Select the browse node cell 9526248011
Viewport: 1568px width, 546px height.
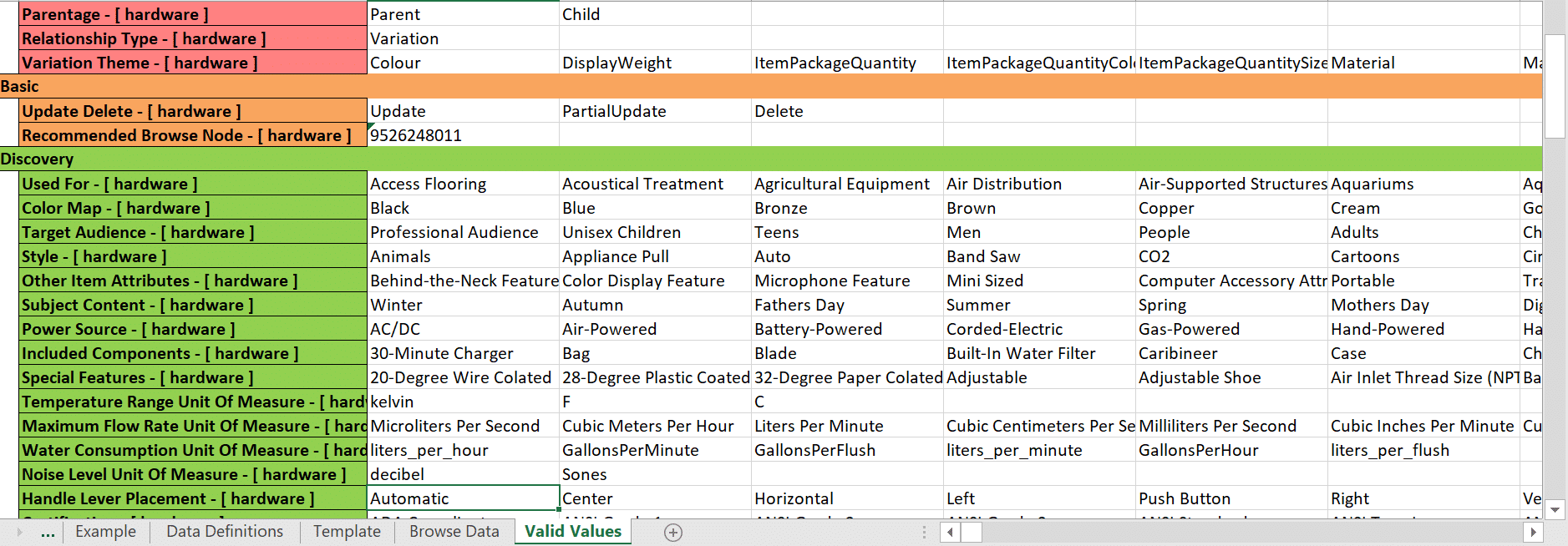coord(464,135)
